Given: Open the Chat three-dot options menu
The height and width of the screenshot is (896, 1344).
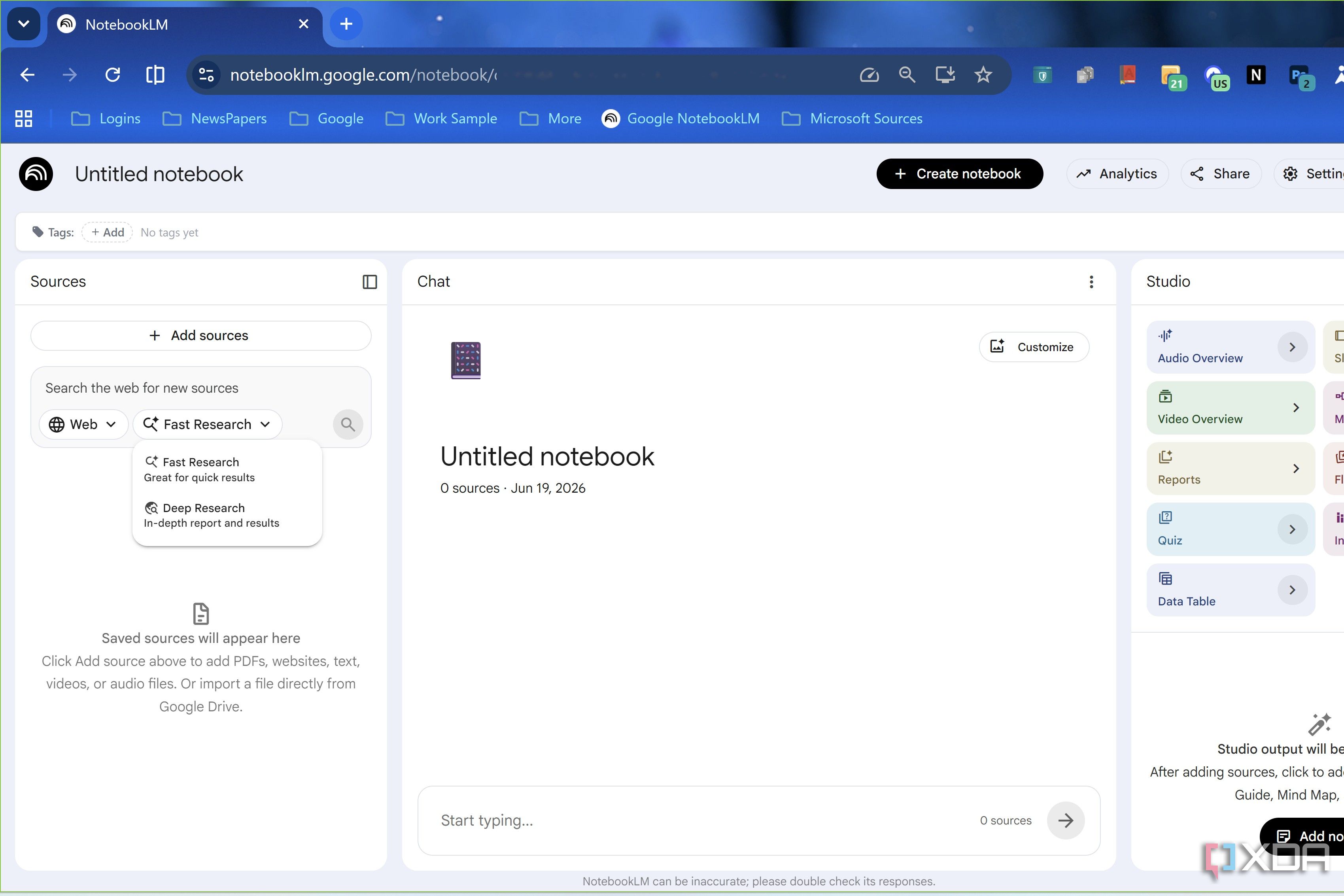Looking at the screenshot, I should coord(1091,282).
